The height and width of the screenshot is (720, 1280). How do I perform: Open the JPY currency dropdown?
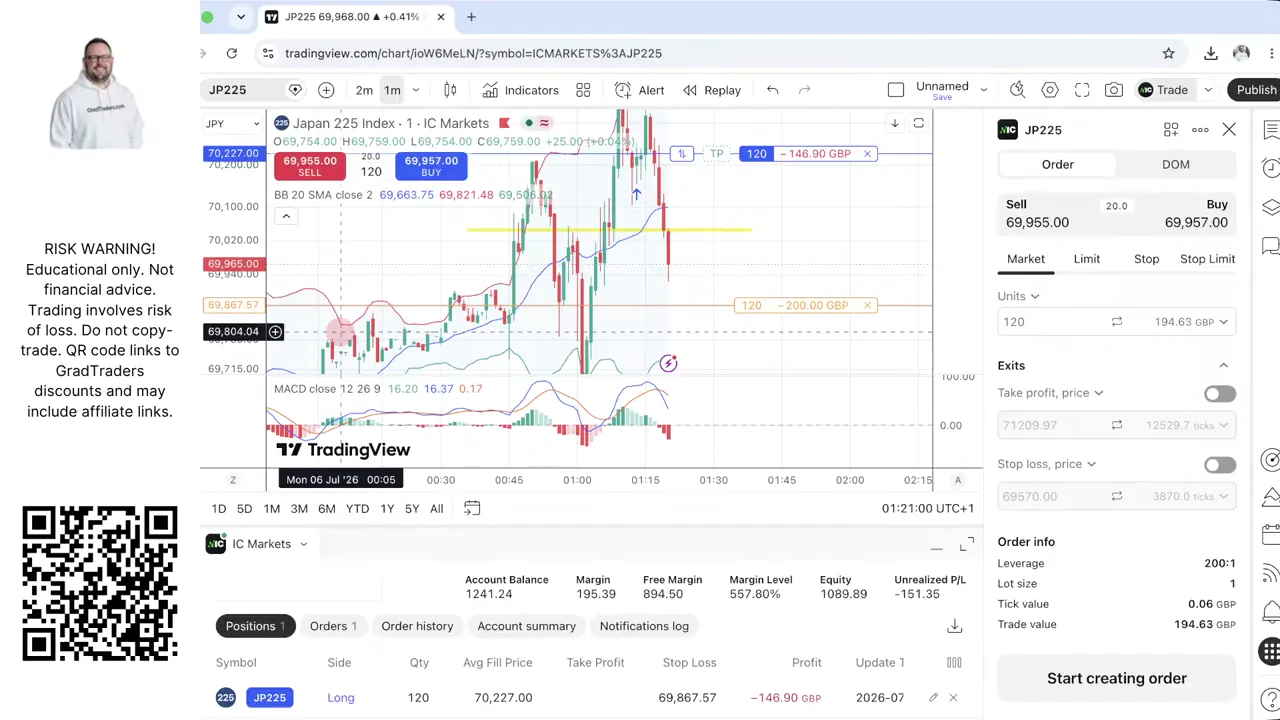(x=233, y=124)
